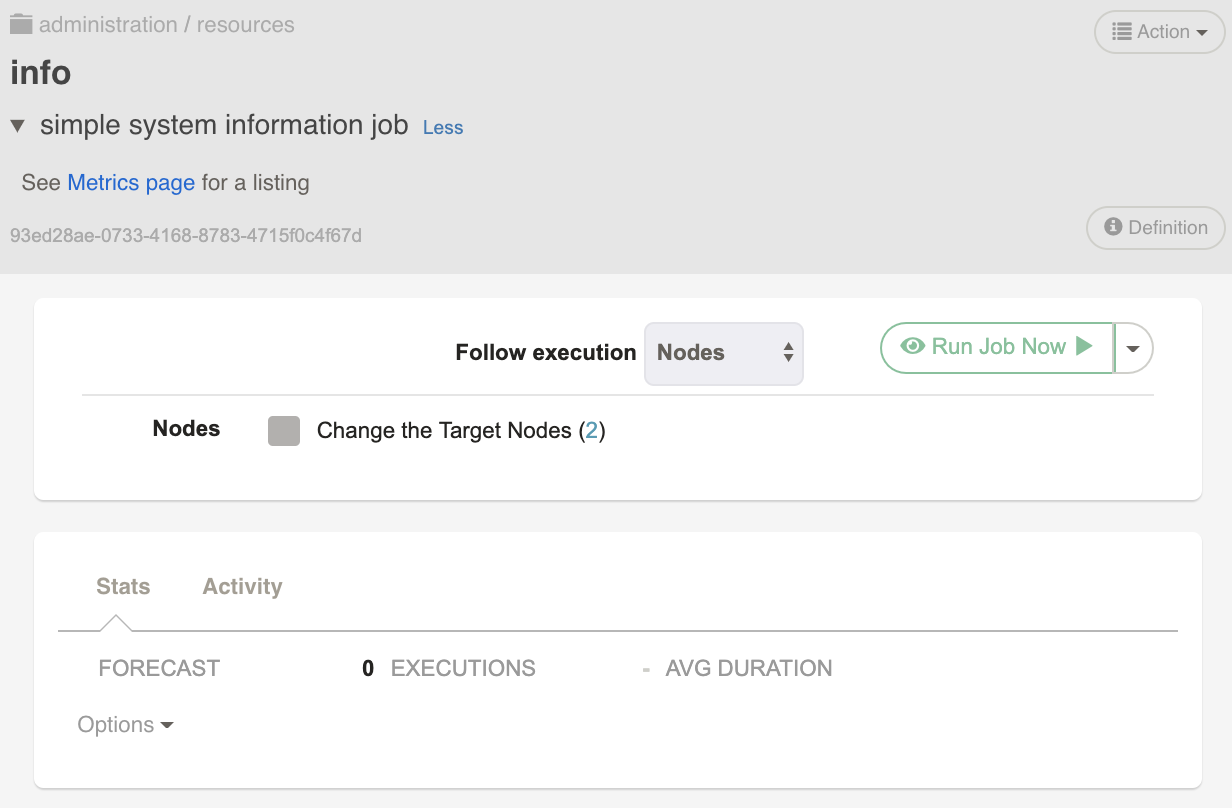
Task: Open the Action dropdown menu
Action: coord(1160,31)
